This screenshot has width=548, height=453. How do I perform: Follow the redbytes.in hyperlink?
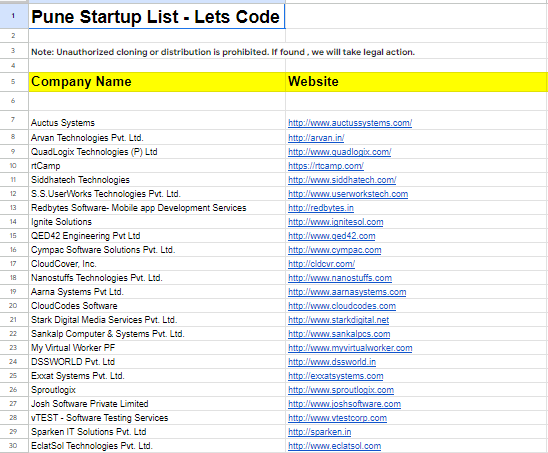pos(321,208)
